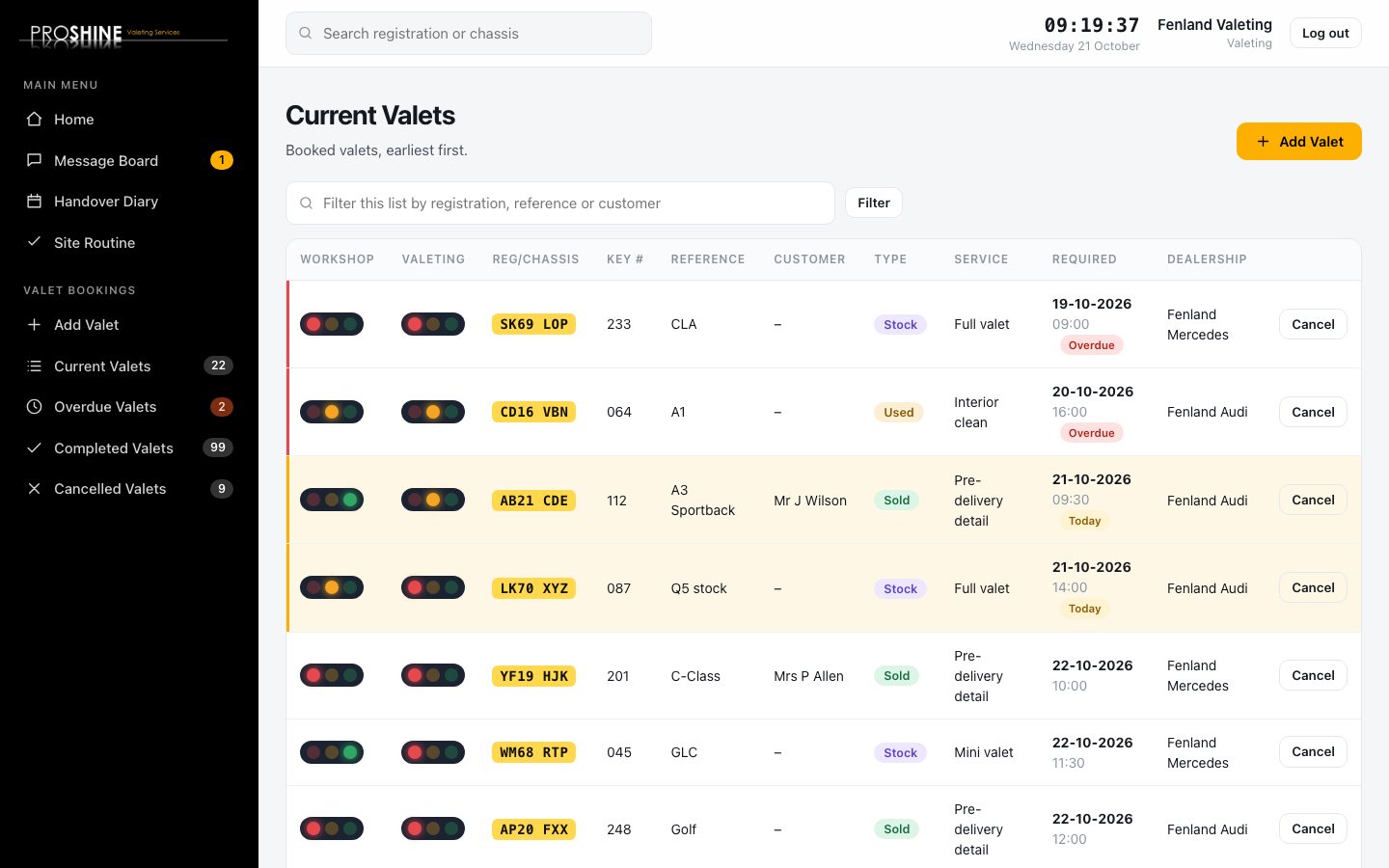Click the Cancelled Valets cross icon
Image resolution: width=1389 pixels, height=868 pixels.
[x=34, y=489]
